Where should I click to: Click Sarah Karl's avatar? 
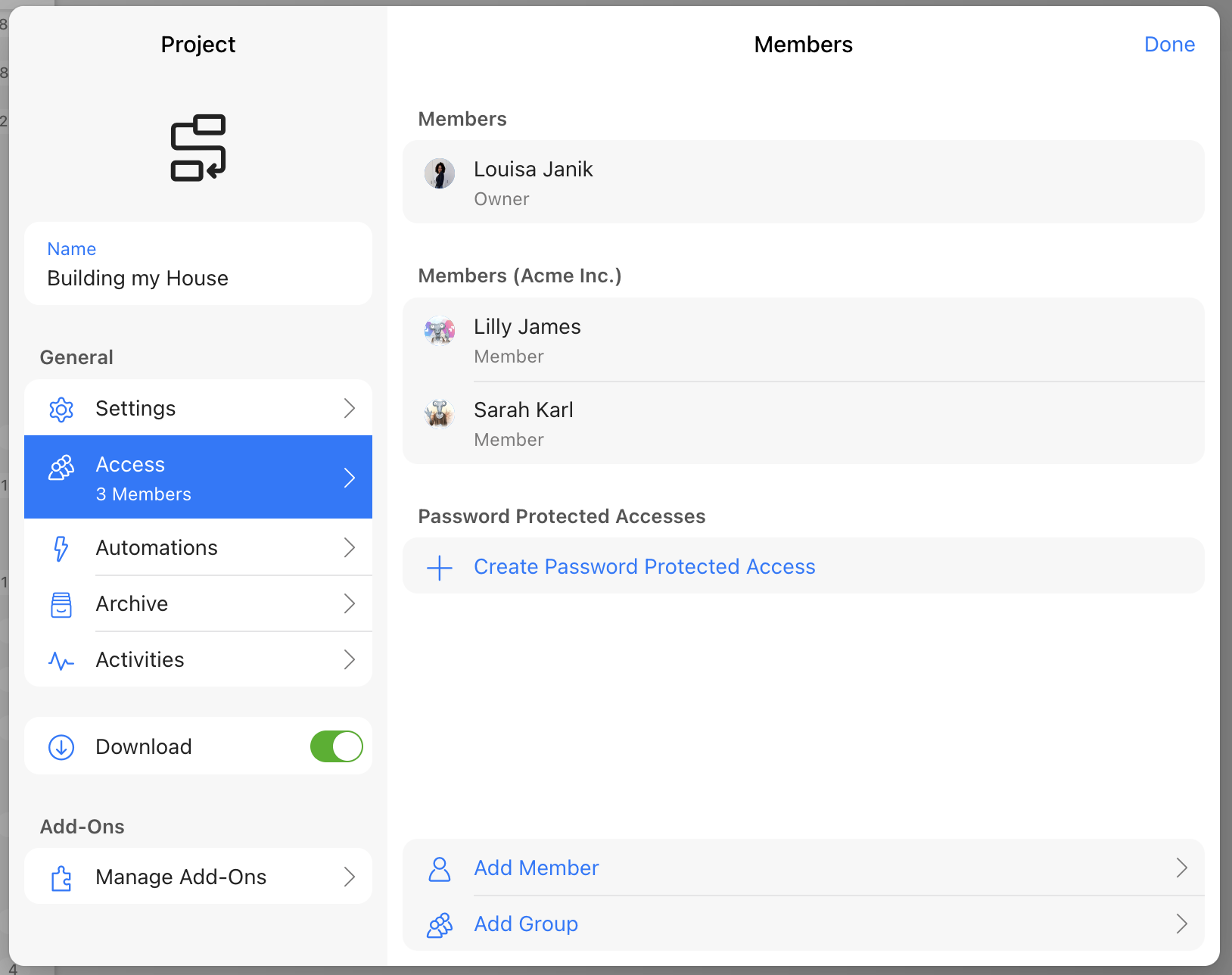pyautogui.click(x=440, y=414)
